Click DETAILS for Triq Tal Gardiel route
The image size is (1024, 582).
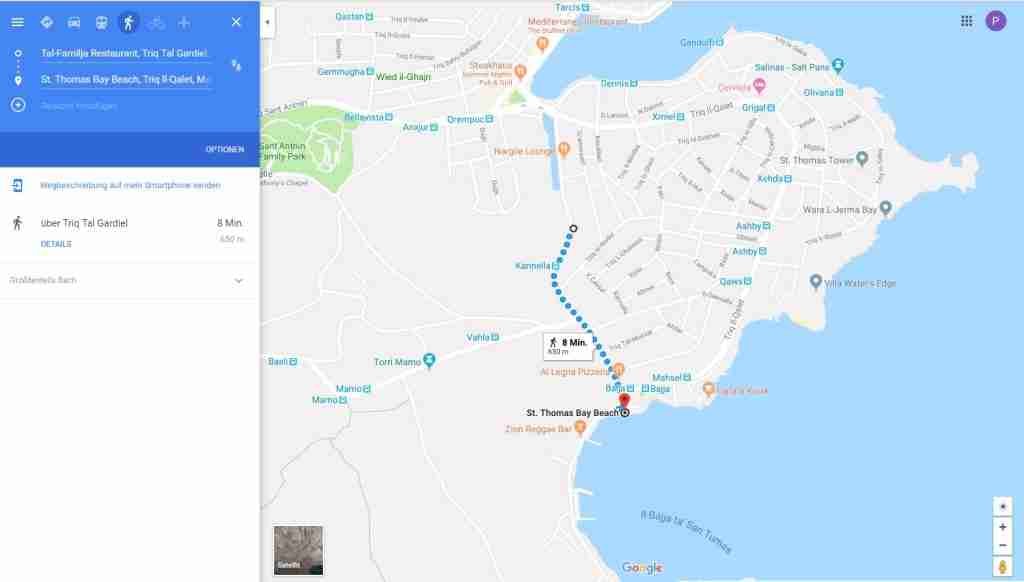(56, 244)
